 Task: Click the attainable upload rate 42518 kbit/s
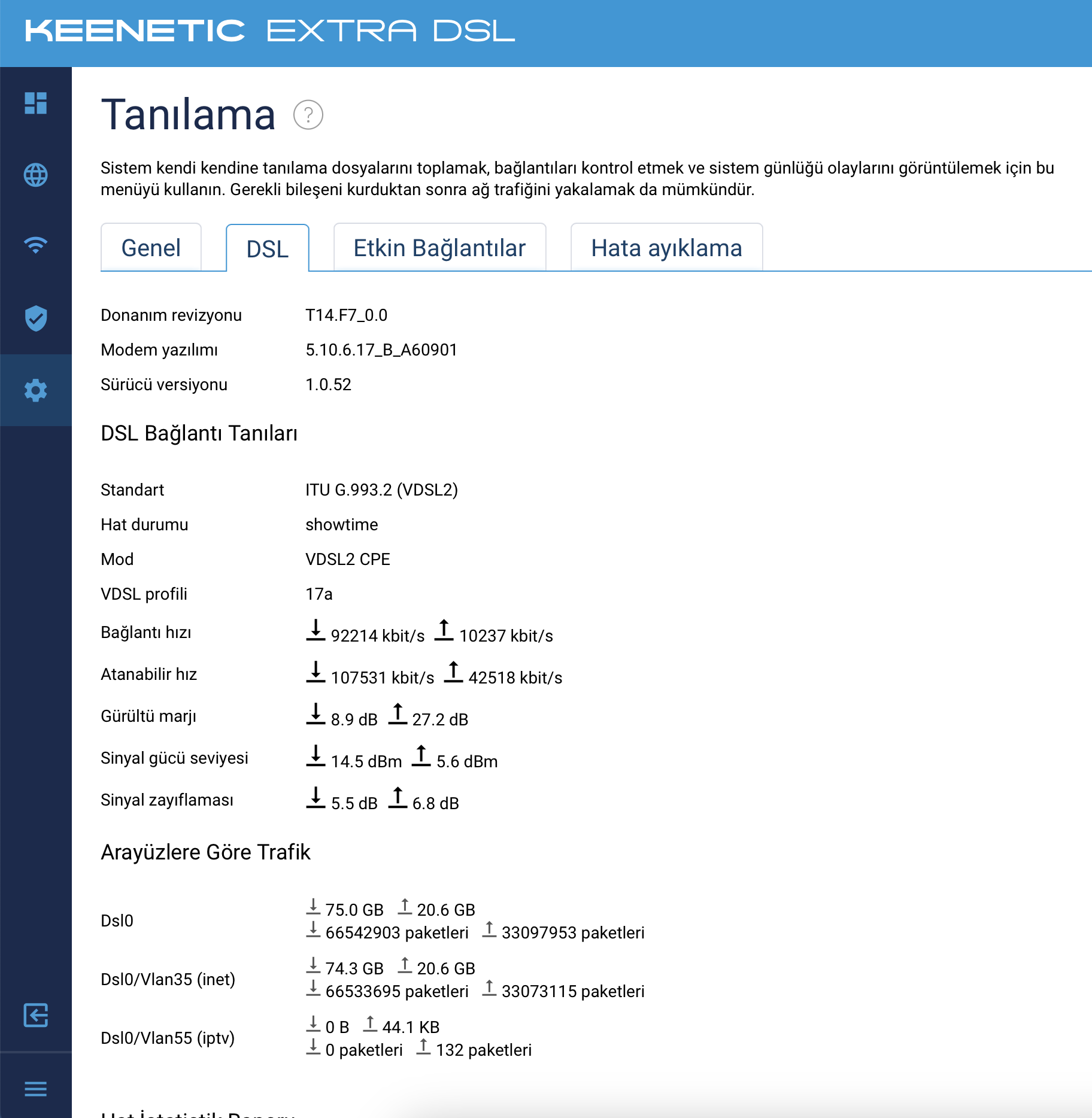point(515,678)
